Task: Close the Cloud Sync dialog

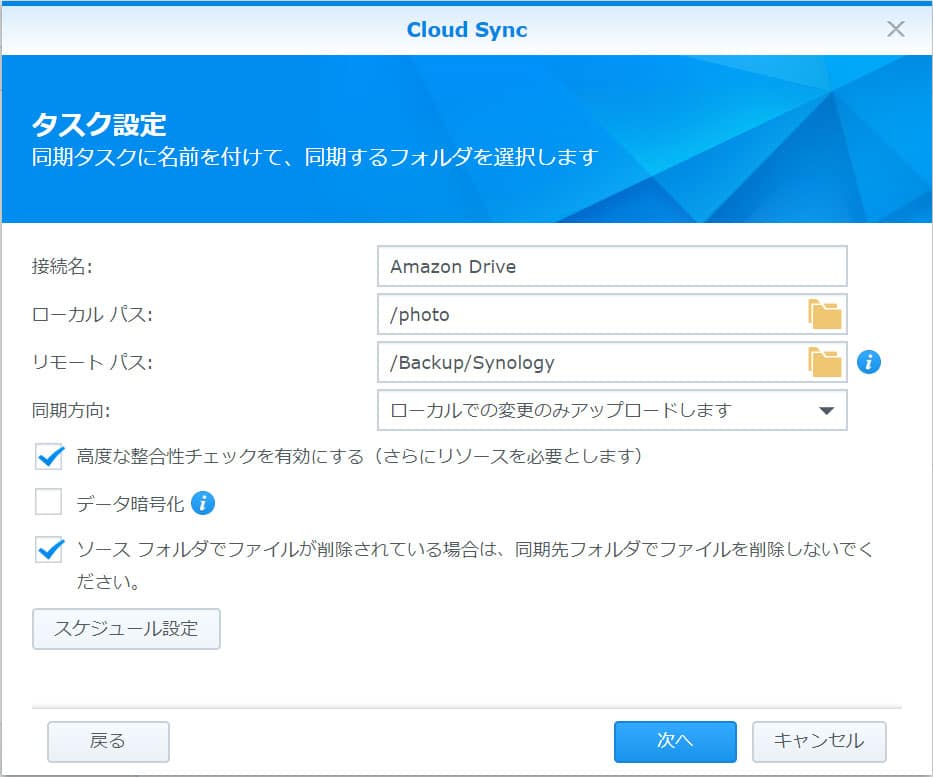Action: click(896, 29)
